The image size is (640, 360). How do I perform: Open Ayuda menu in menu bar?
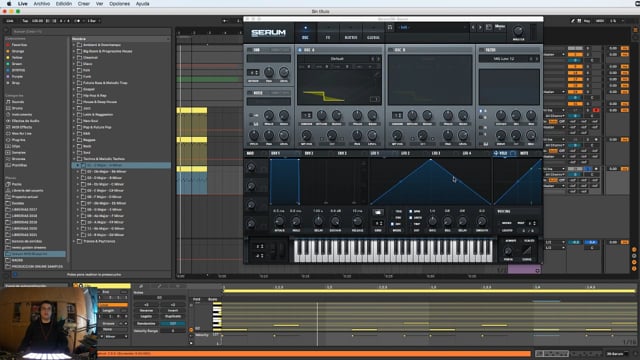point(142,4)
